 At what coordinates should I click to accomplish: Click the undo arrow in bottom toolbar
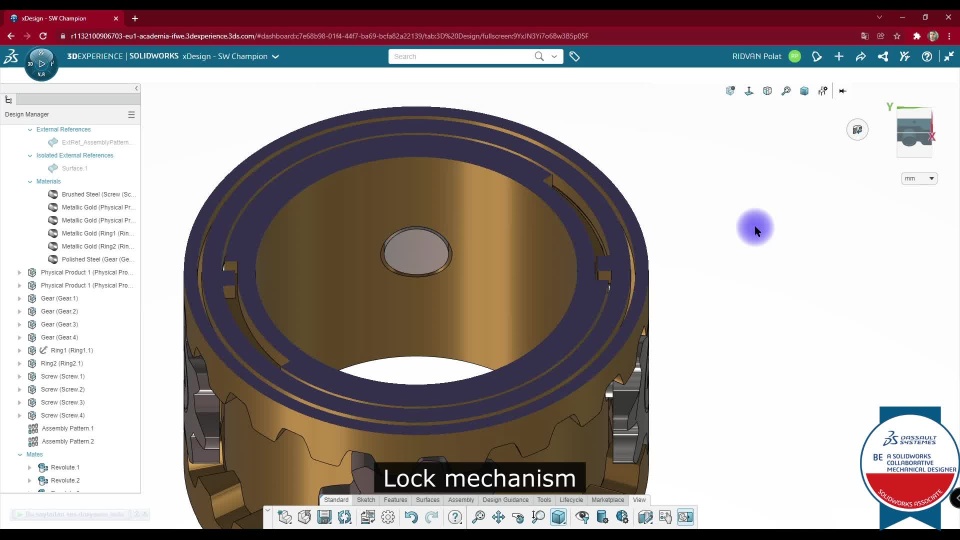pos(411,517)
